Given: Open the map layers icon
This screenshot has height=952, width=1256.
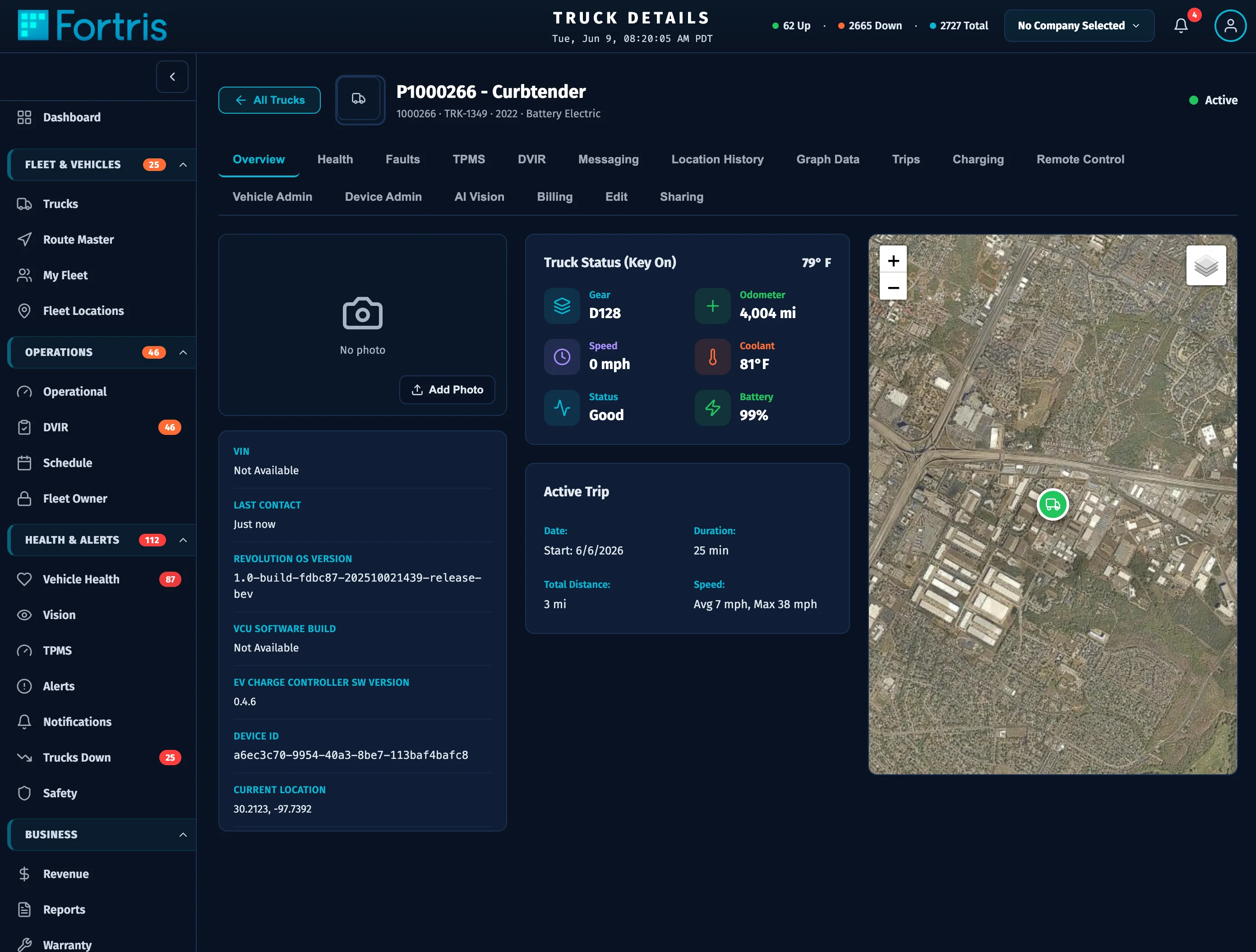Looking at the screenshot, I should pyautogui.click(x=1205, y=265).
